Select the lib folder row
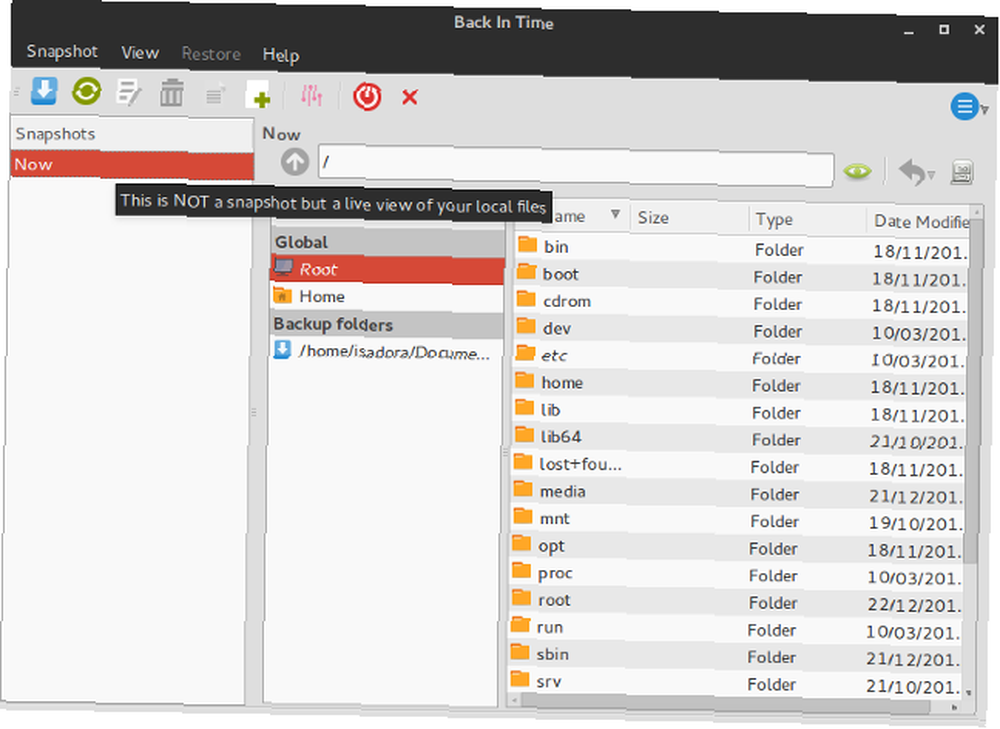1000x729 pixels. click(739, 413)
